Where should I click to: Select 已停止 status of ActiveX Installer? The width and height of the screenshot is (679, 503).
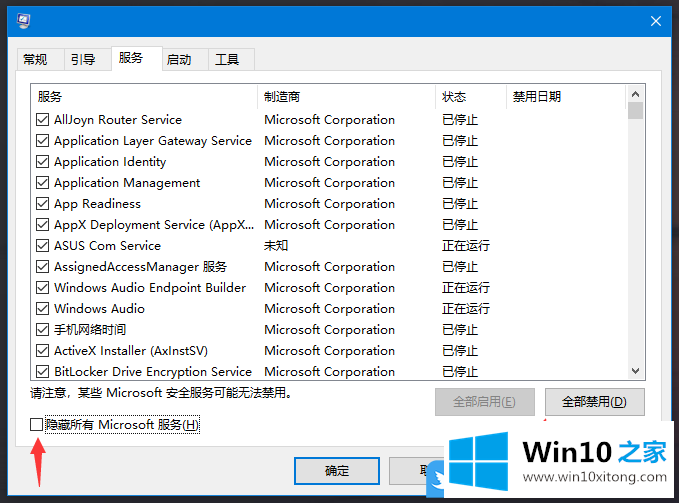click(x=460, y=351)
